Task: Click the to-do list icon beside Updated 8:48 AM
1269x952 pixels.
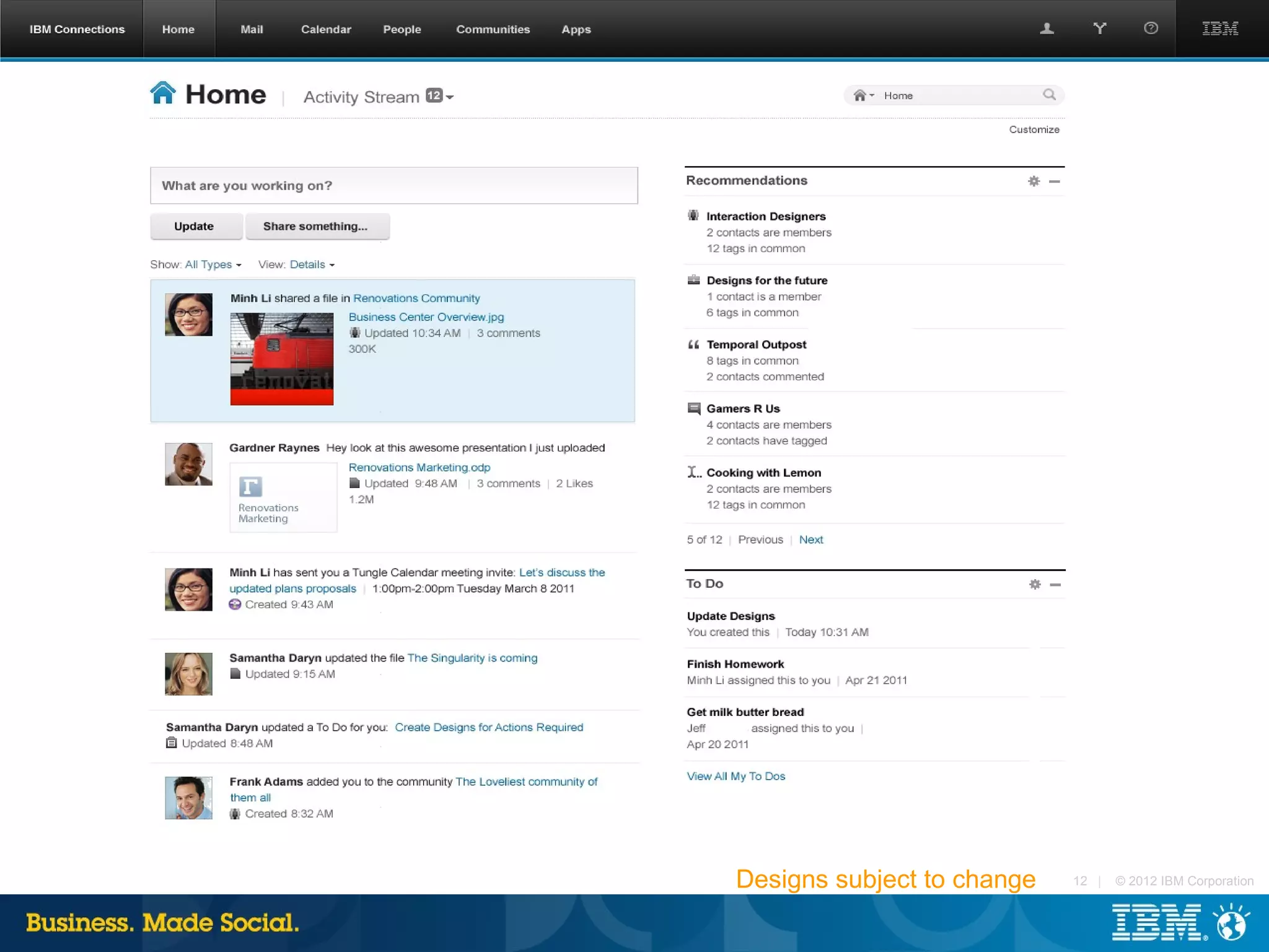Action: tap(172, 743)
